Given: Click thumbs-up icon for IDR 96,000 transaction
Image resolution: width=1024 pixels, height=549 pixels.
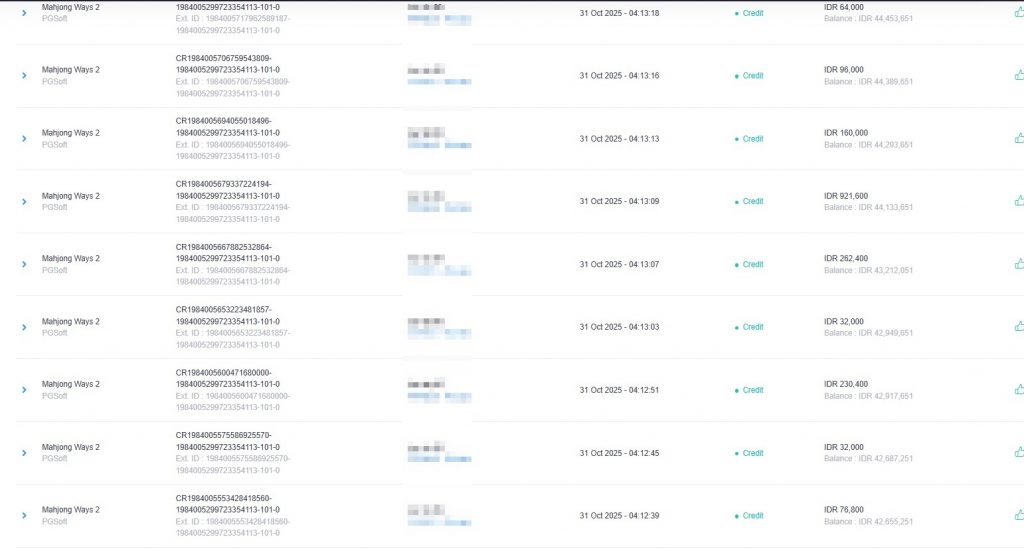Looking at the screenshot, I should click(1018, 75).
